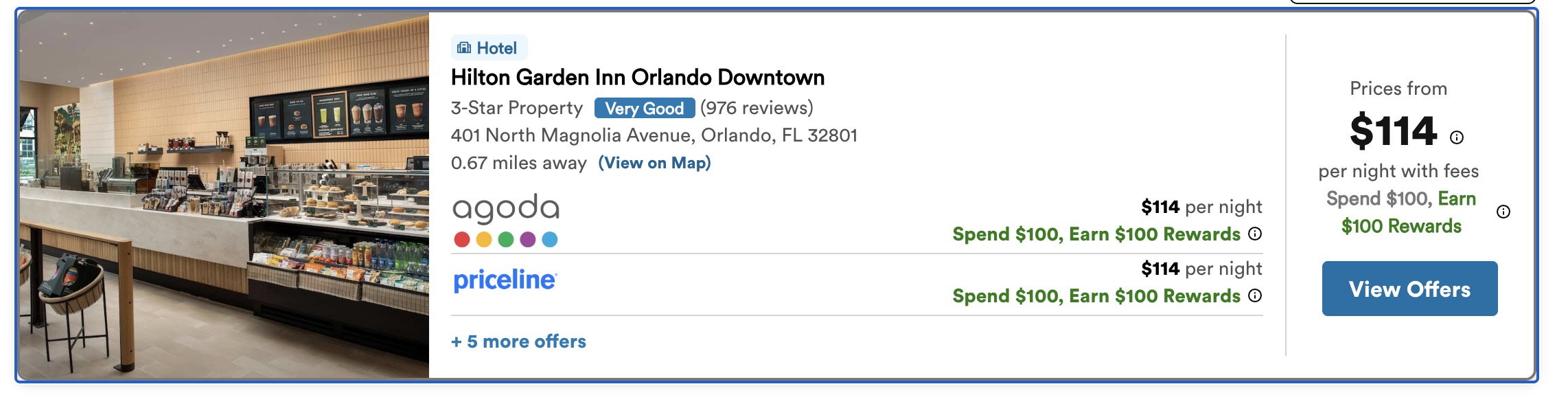Screen dimensions: 1568x404
Task: Open the Hilton Garden Inn Orlando Downtown title
Action: click(638, 78)
